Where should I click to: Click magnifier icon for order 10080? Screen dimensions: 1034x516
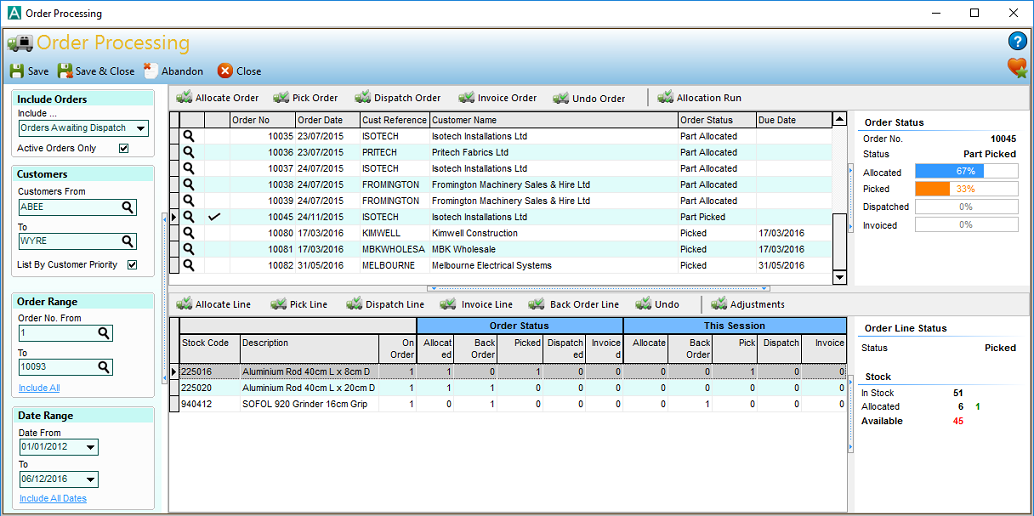(189, 233)
